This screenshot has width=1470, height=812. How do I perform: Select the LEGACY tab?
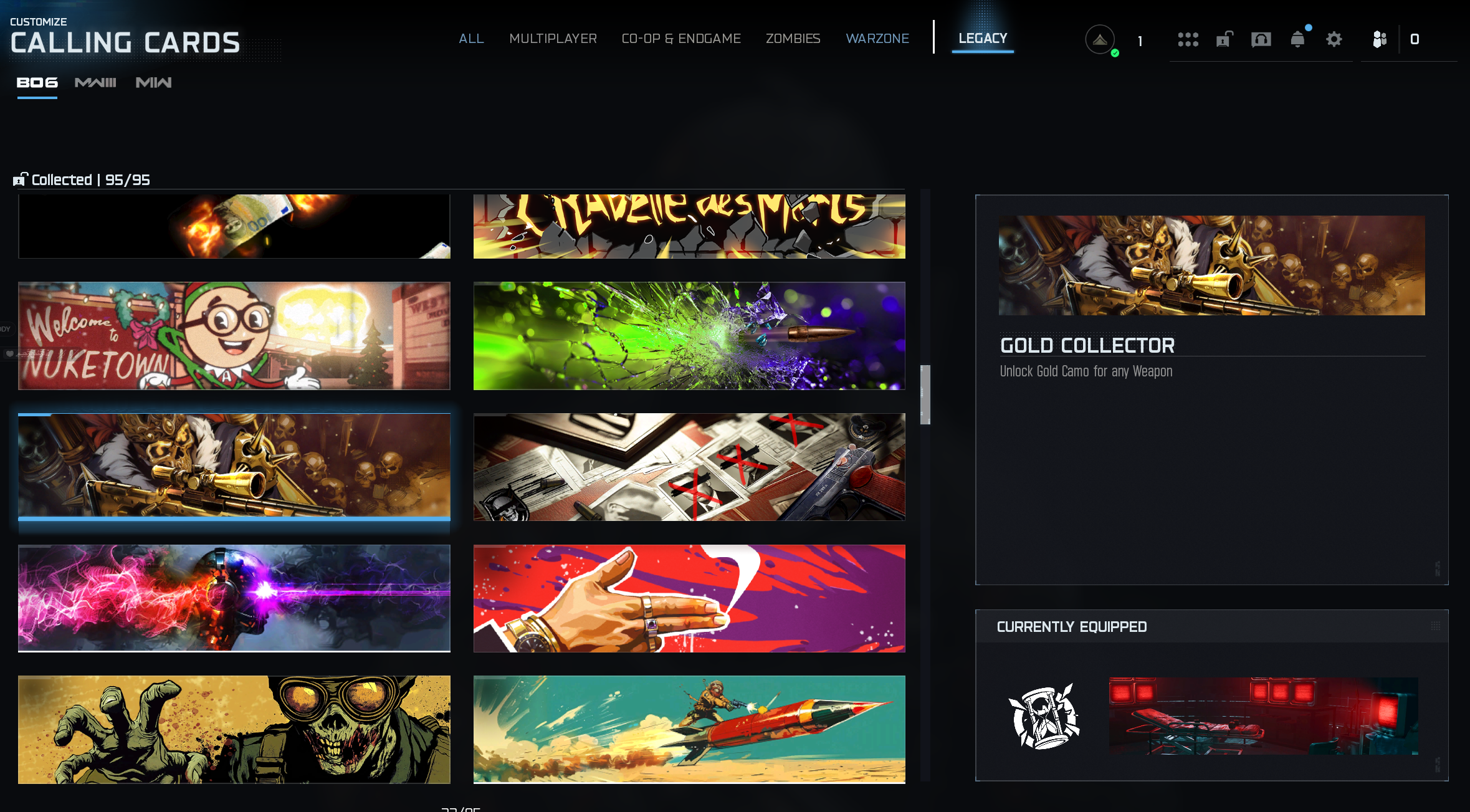coord(983,39)
